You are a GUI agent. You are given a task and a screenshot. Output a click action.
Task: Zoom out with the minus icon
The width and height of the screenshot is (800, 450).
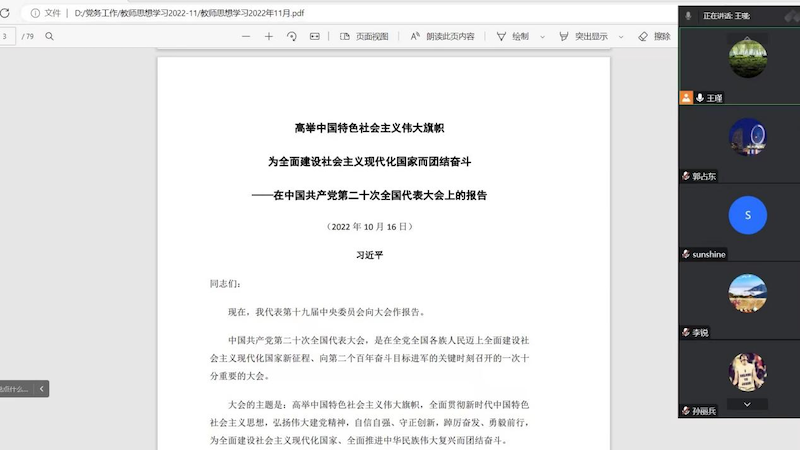coord(246,36)
